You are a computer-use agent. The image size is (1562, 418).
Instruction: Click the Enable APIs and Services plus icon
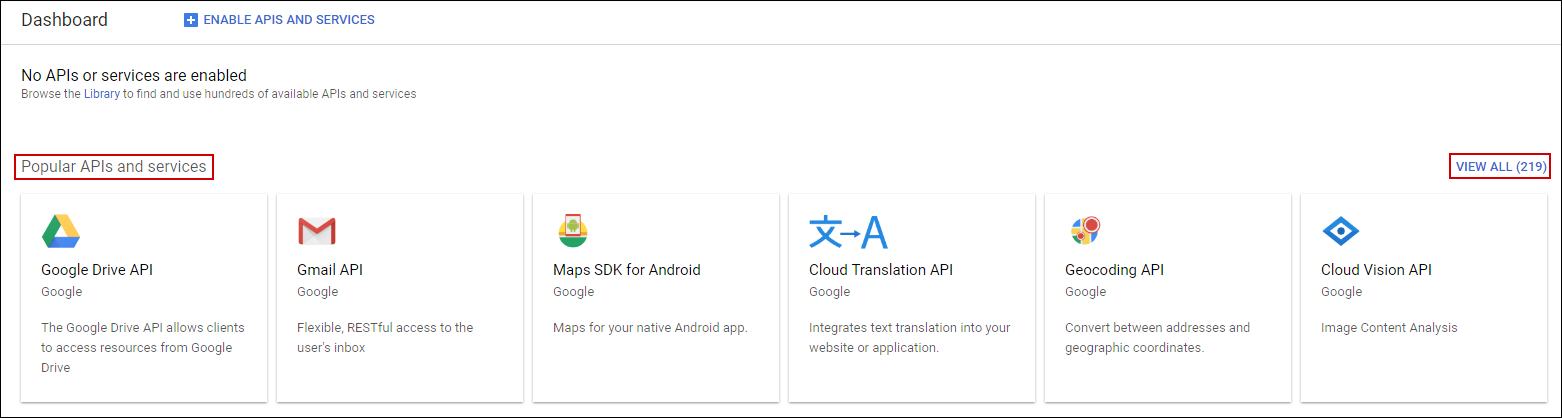191,20
